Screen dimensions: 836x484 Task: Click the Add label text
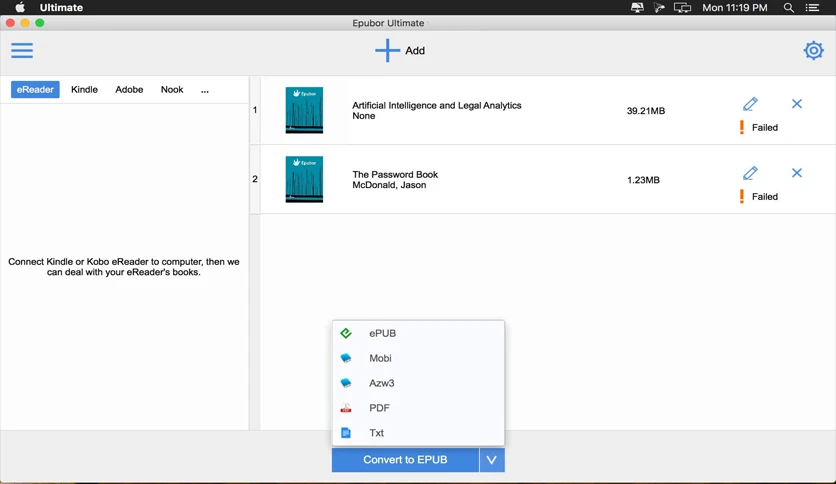click(x=415, y=51)
